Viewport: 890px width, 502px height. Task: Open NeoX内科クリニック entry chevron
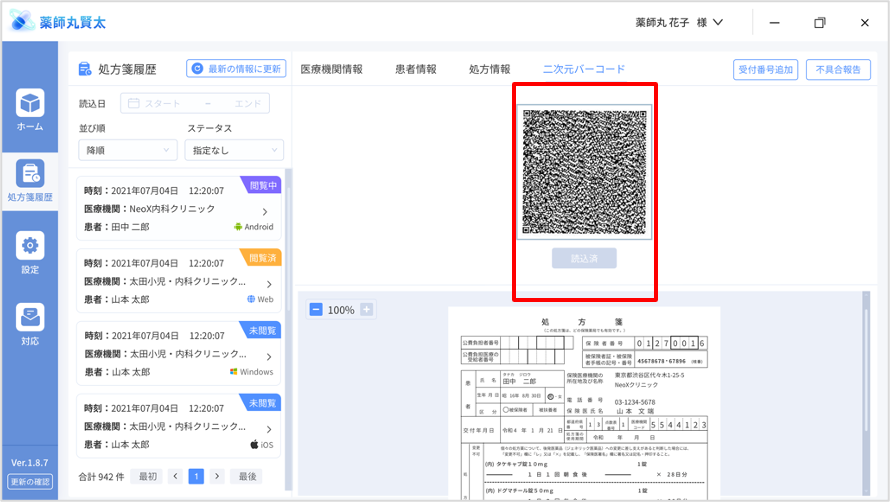[x=265, y=211]
